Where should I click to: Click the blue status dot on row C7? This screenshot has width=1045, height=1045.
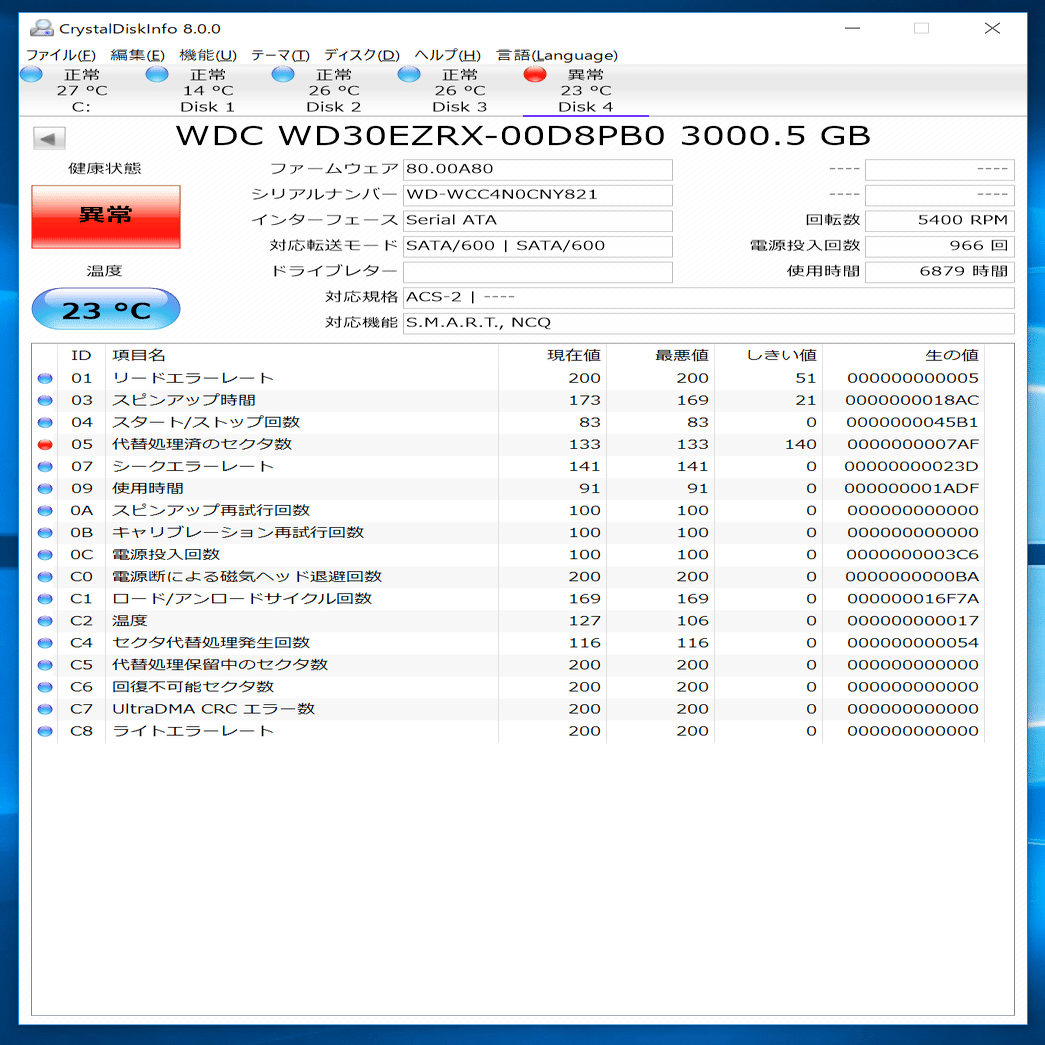45,708
